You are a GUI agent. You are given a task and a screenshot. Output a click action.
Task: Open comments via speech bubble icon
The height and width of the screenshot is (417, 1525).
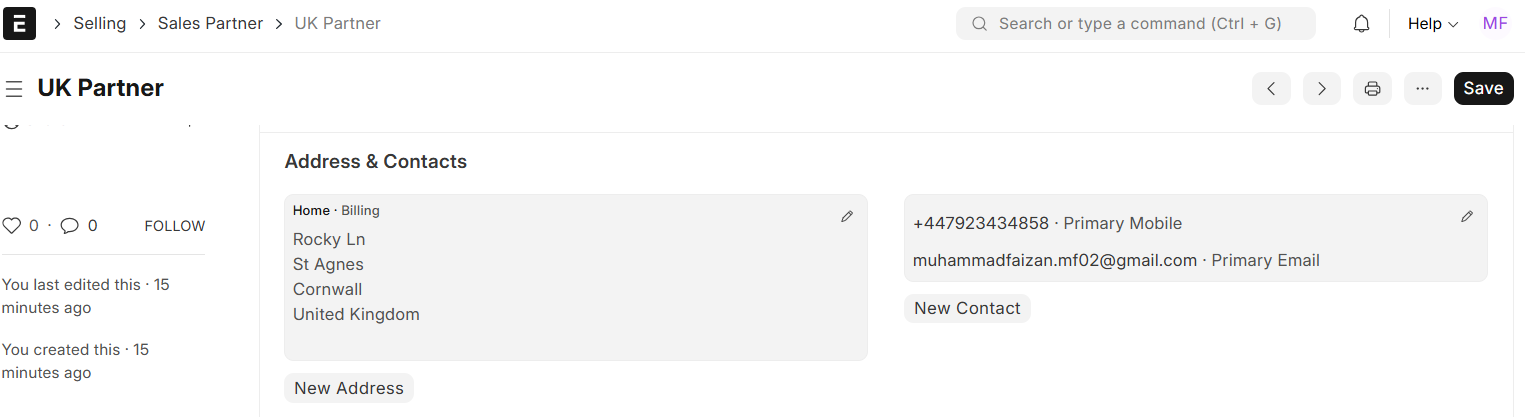tap(70, 226)
